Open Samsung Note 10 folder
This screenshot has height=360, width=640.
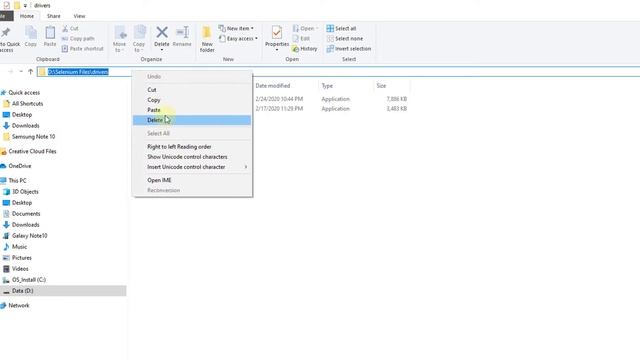[x=33, y=137]
